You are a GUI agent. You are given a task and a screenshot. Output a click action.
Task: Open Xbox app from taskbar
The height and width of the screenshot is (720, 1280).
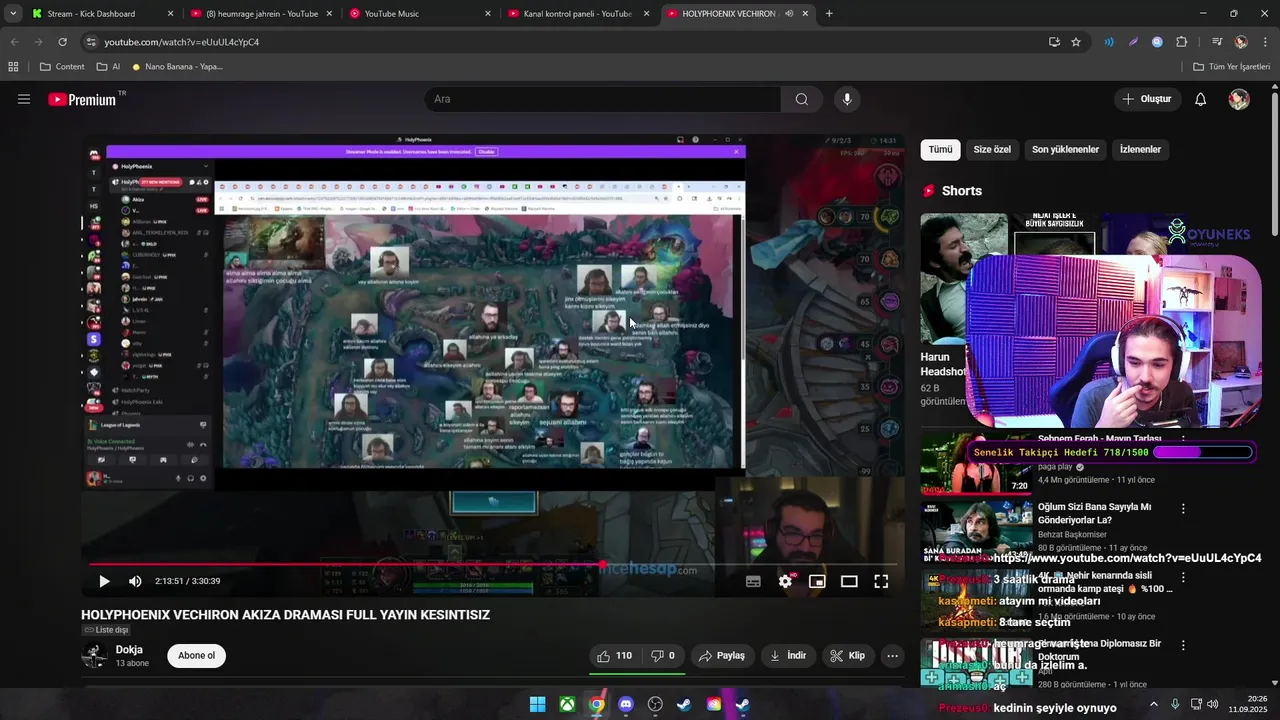pyautogui.click(x=567, y=704)
